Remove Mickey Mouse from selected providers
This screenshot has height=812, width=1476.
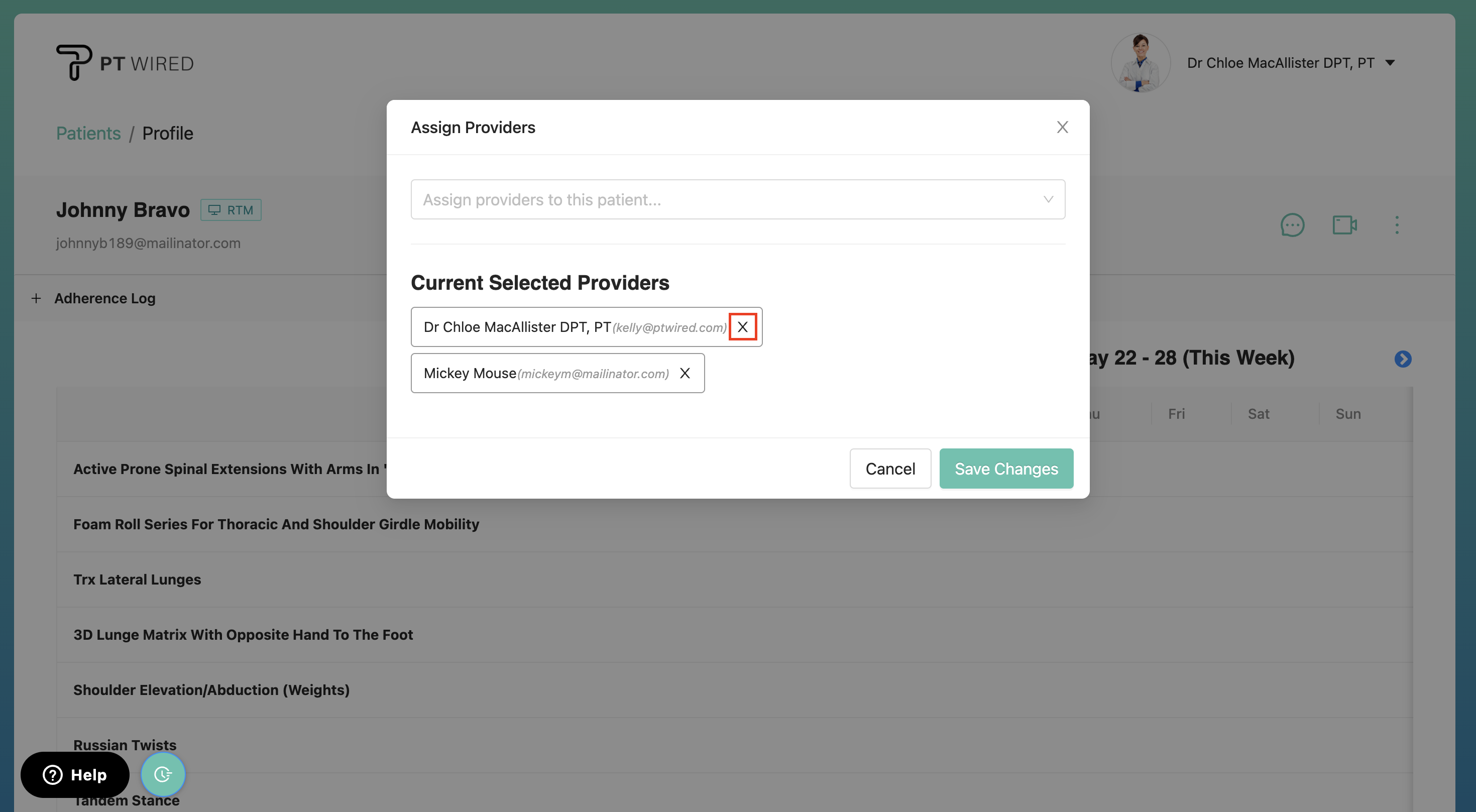click(x=685, y=373)
